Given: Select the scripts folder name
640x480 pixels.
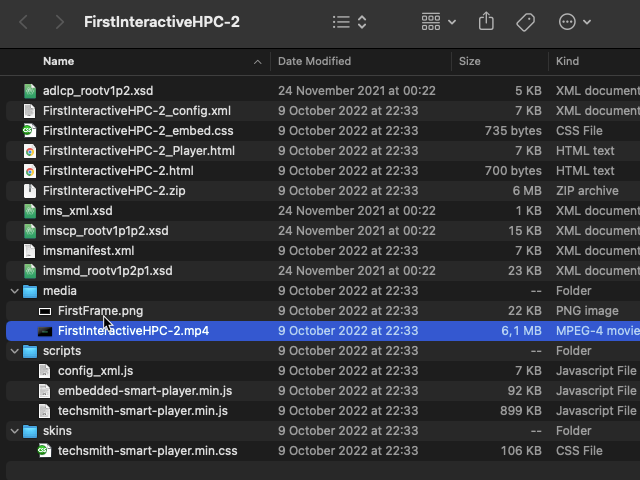Looking at the screenshot, I should point(62,351).
